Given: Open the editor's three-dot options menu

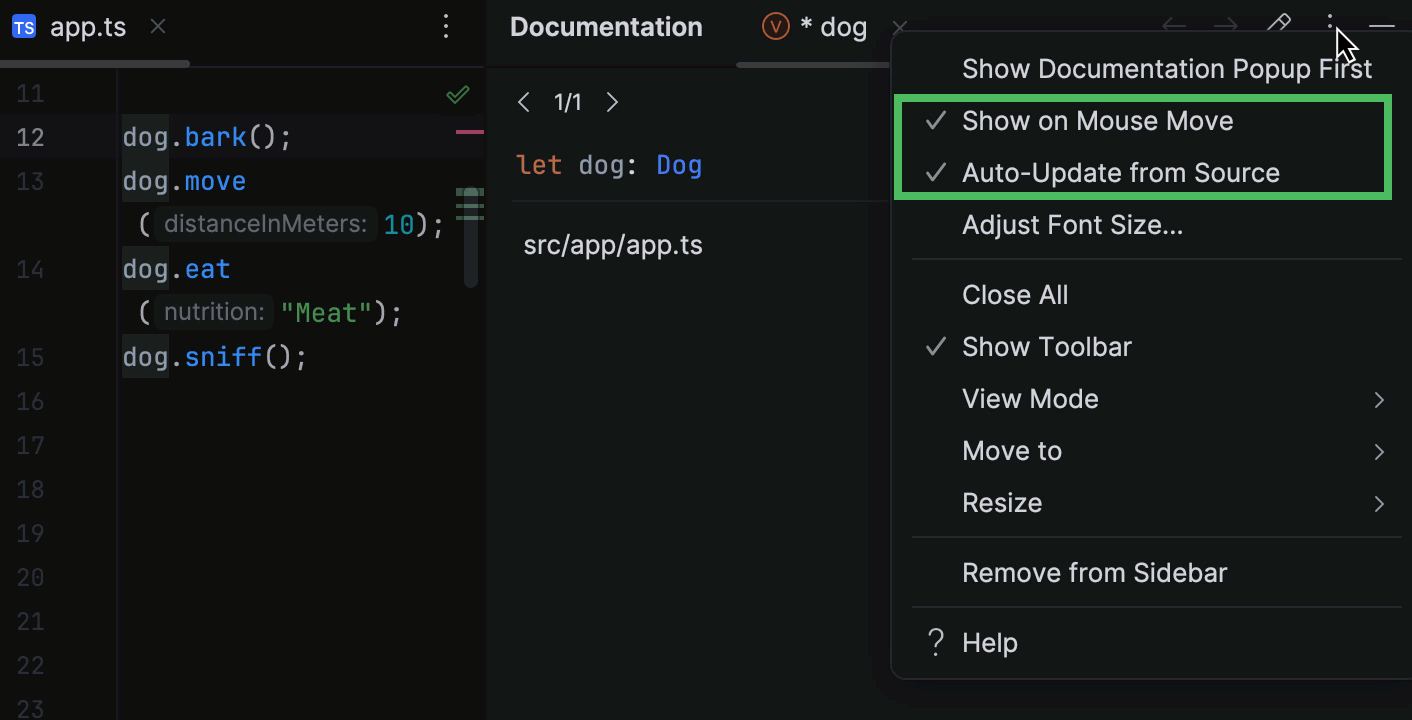Looking at the screenshot, I should point(446,27).
